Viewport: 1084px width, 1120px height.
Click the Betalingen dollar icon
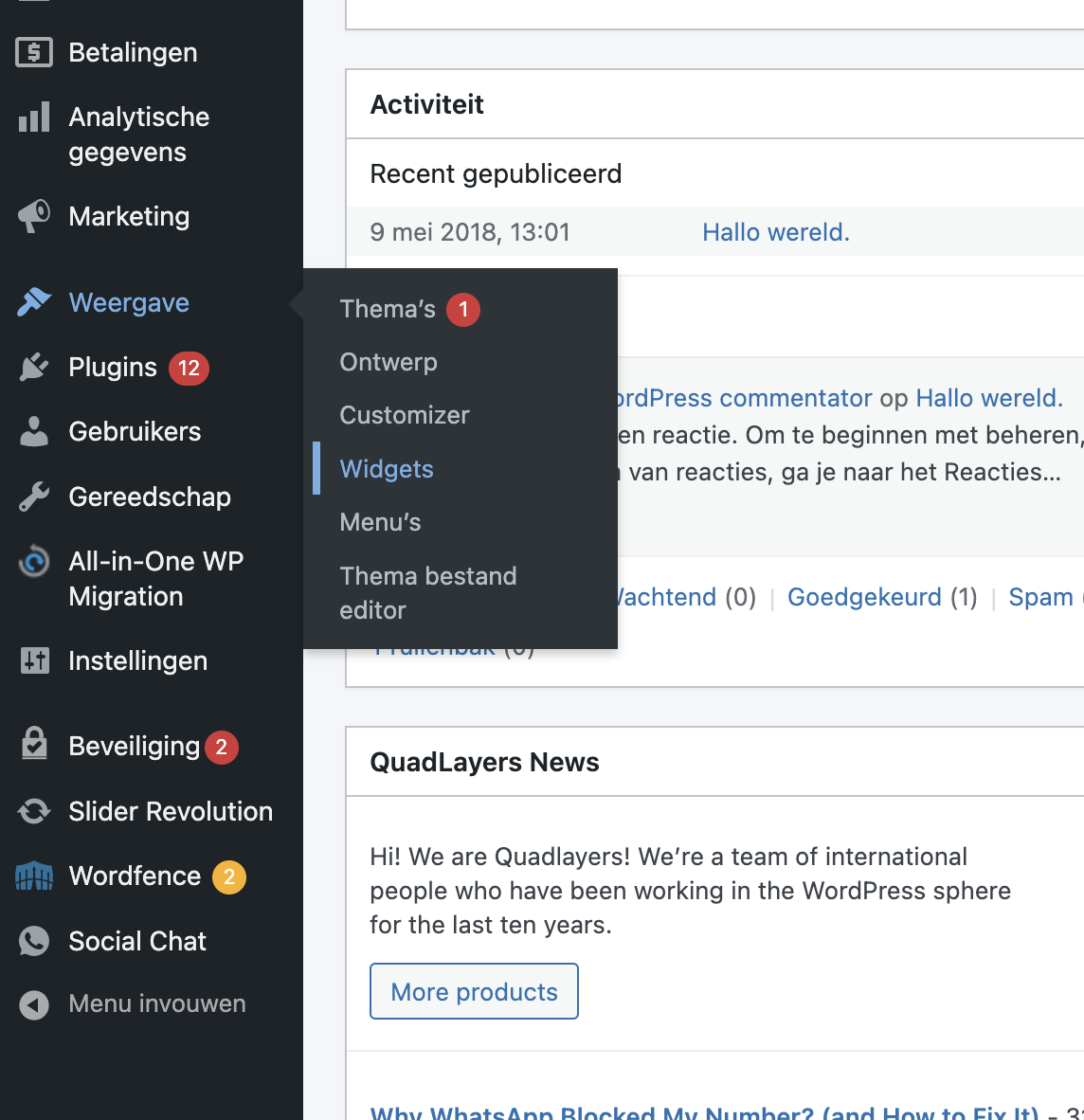[34, 52]
